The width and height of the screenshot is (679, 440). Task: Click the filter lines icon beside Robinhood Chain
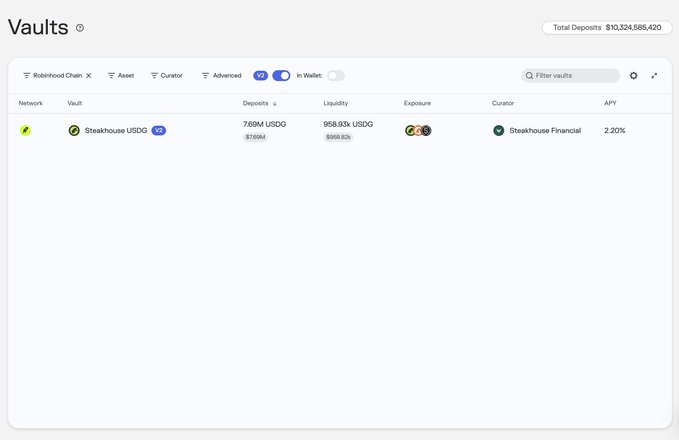[x=27, y=75]
